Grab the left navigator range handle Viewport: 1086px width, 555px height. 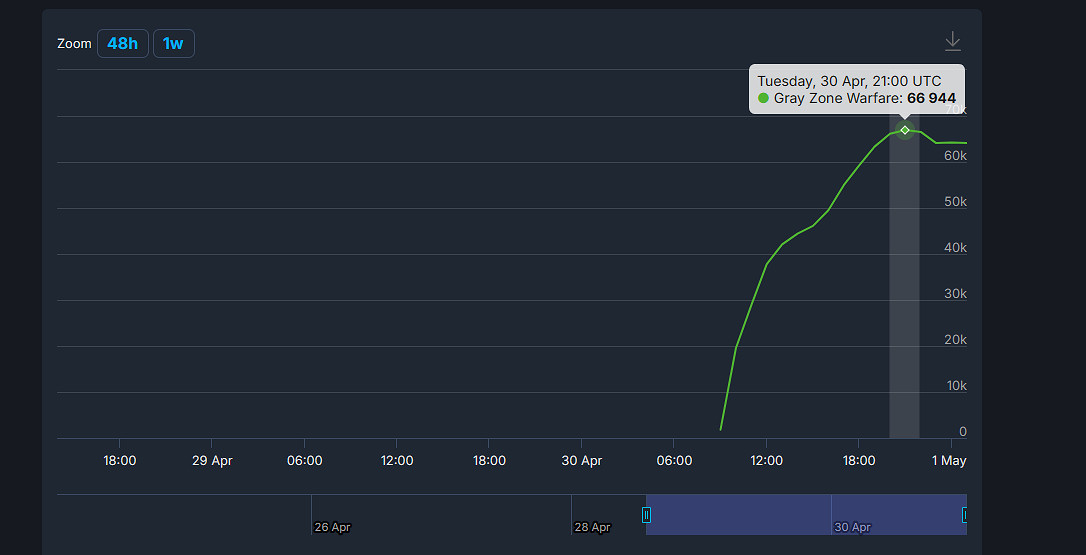click(x=646, y=515)
